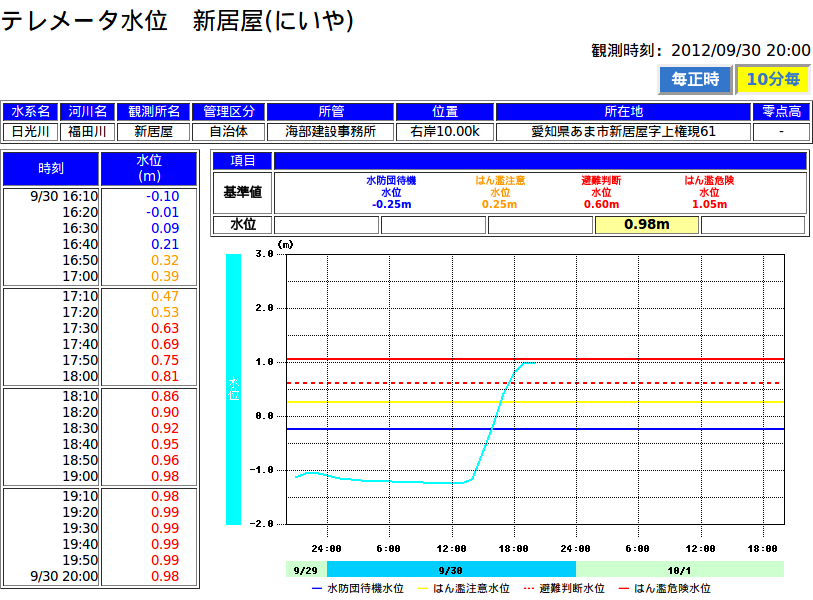
Task: Select the 10分毎 interval button
Action: pyautogui.click(x=772, y=79)
